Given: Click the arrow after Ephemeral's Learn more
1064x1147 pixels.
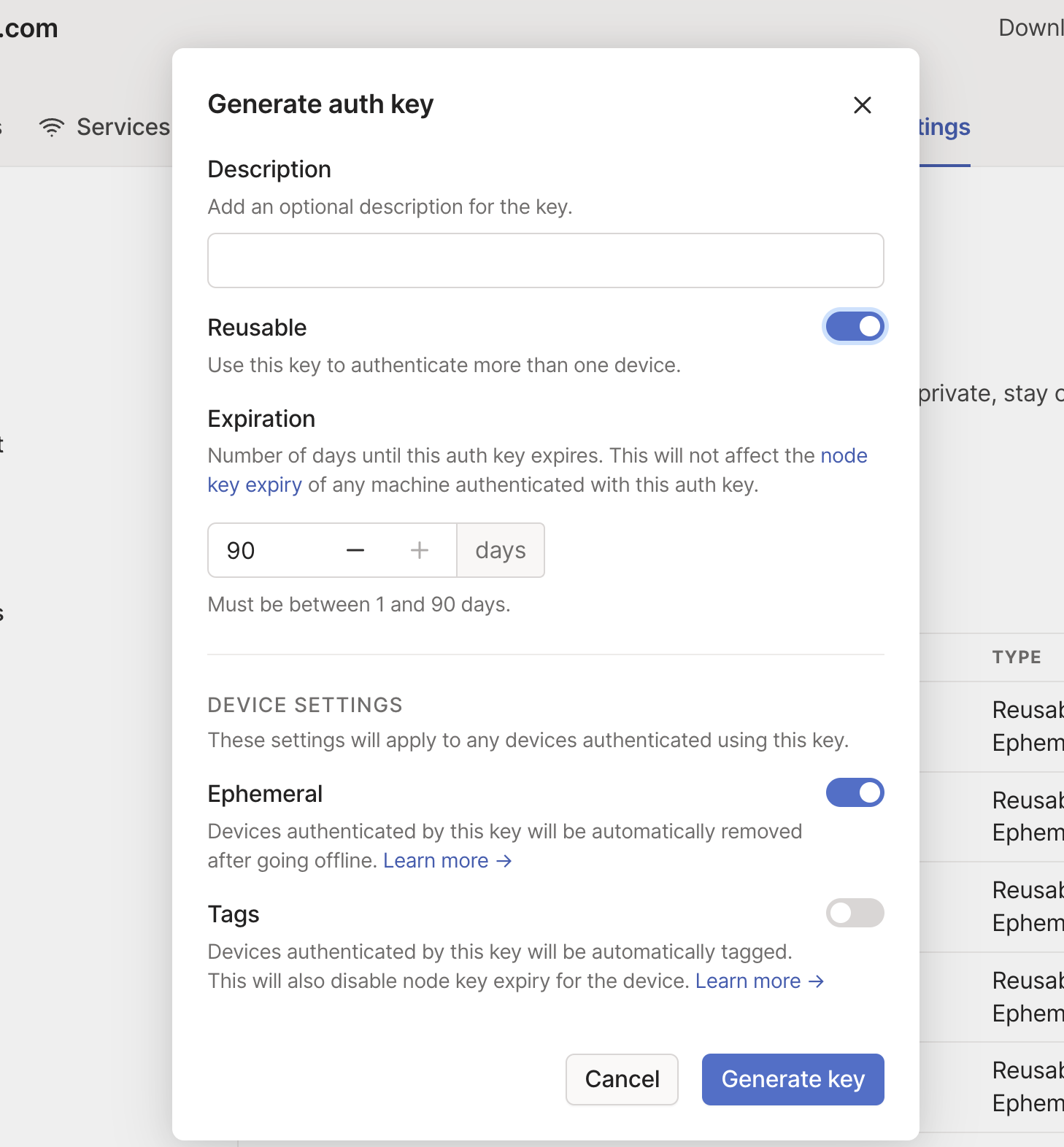Looking at the screenshot, I should coord(504,861).
